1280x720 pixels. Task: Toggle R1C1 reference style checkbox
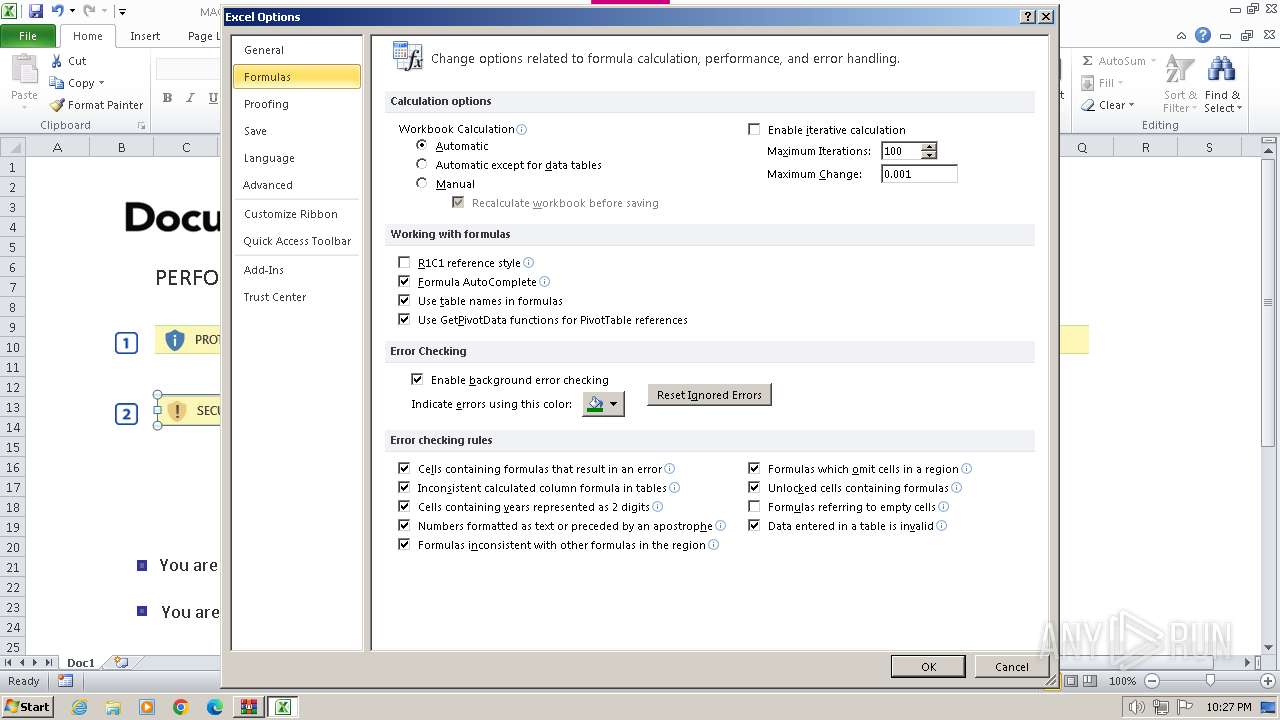click(x=404, y=263)
